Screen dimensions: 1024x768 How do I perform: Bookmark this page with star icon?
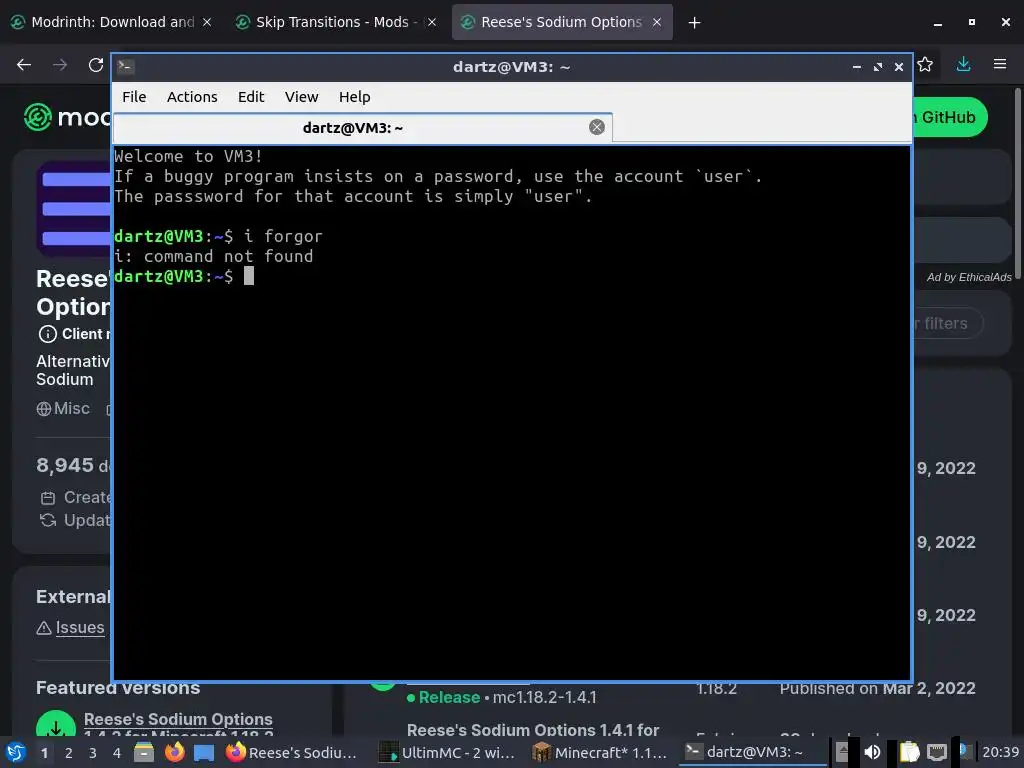(x=925, y=65)
